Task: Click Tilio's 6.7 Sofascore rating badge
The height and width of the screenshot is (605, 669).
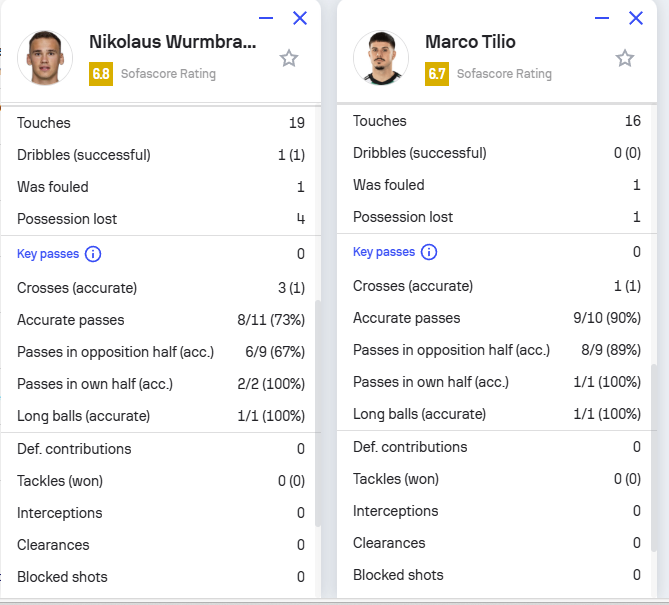Action: tap(436, 74)
